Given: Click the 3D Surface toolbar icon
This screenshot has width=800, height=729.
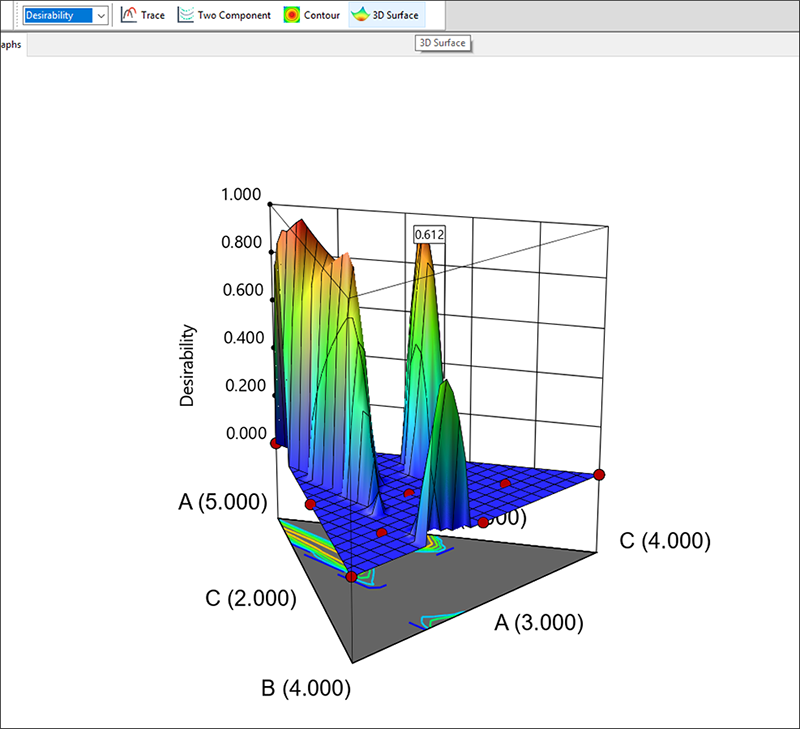Looking at the screenshot, I should click(x=386, y=15).
